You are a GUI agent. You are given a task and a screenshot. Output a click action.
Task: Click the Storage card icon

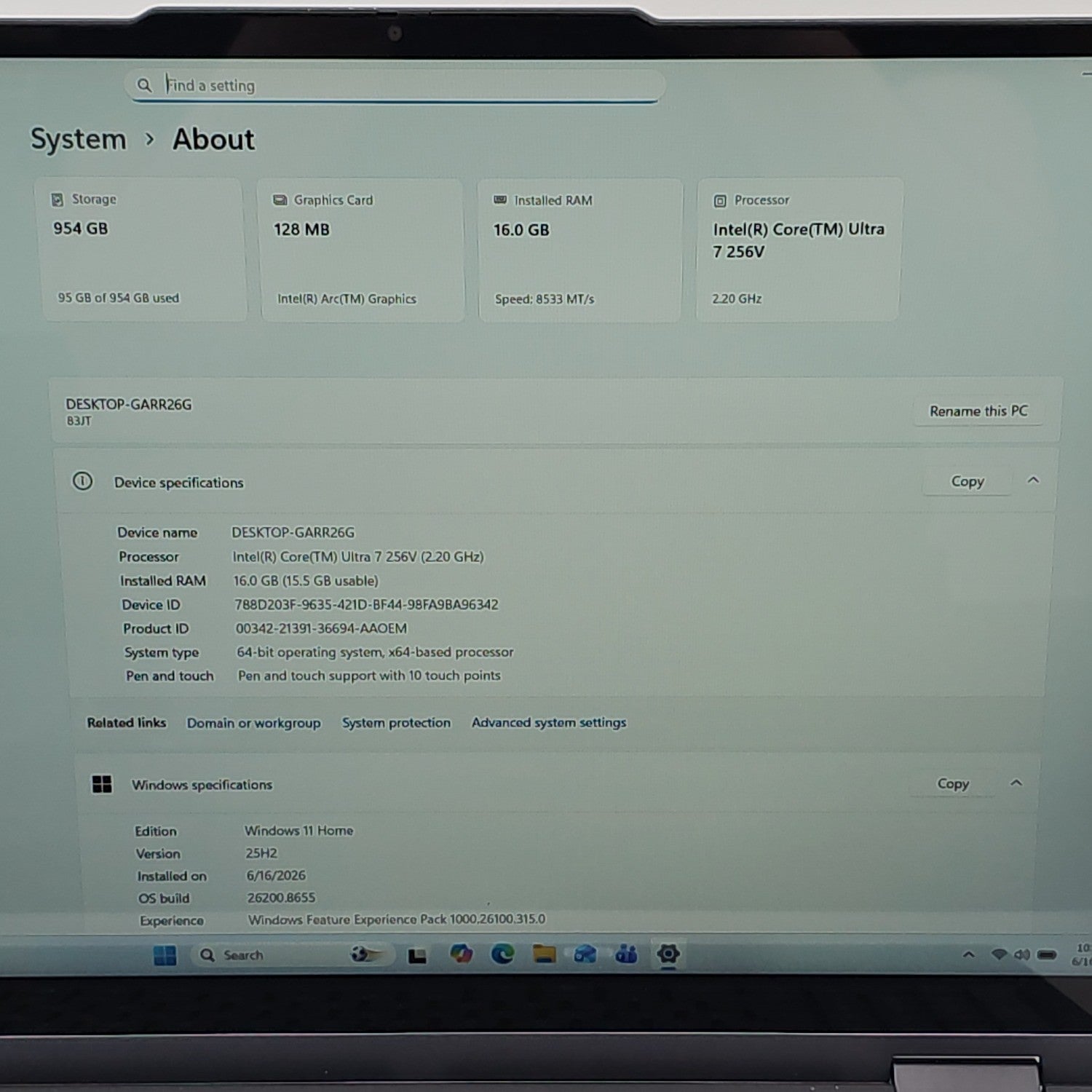pyautogui.click(x=57, y=199)
